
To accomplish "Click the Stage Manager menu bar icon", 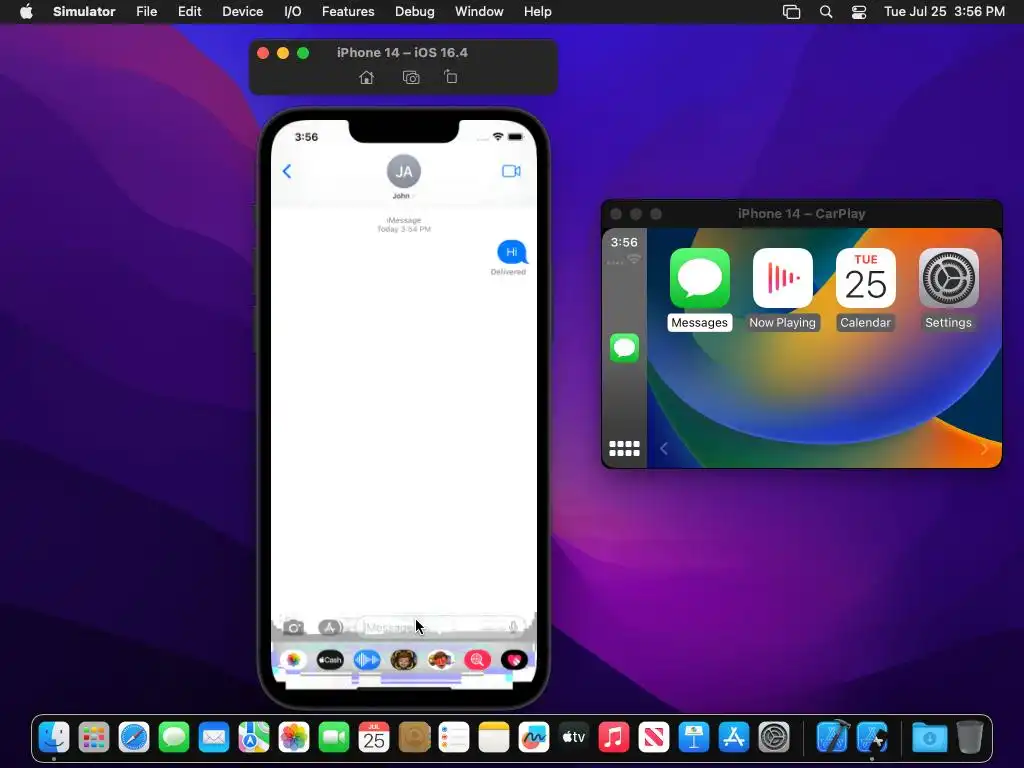I will click(x=792, y=12).
